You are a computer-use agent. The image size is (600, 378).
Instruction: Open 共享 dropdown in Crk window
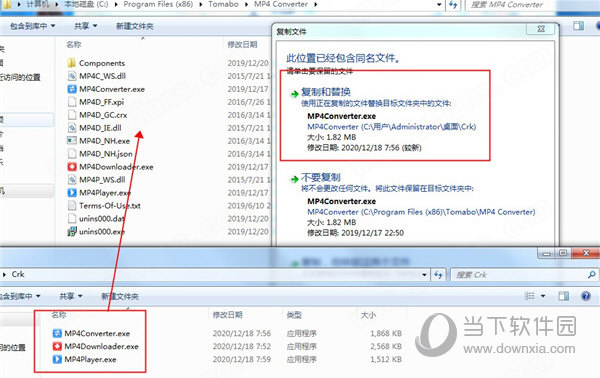[71, 297]
